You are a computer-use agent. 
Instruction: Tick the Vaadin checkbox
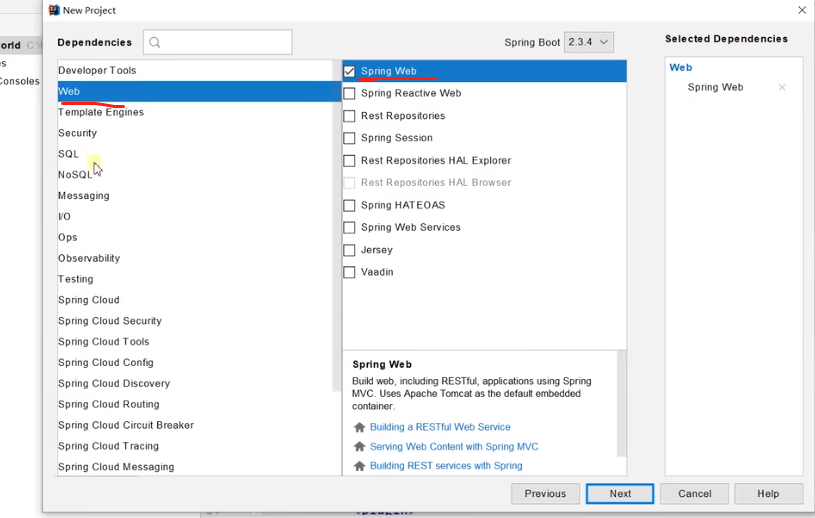pos(349,272)
